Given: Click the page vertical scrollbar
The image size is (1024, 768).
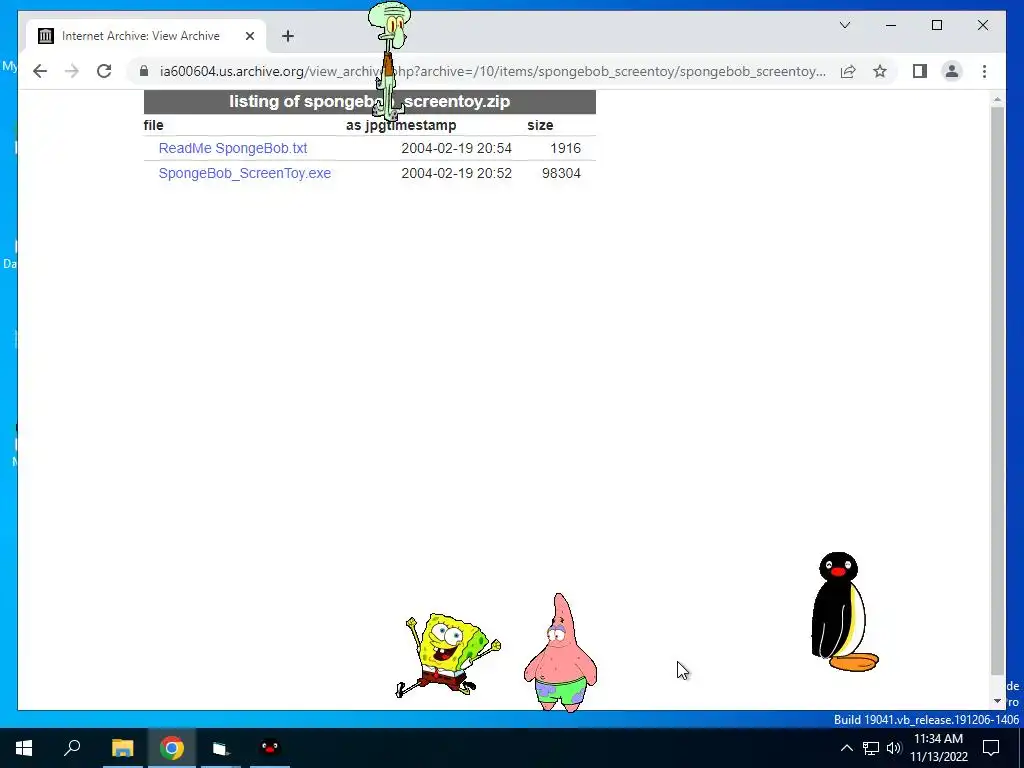Looking at the screenshot, I should coord(997,390).
